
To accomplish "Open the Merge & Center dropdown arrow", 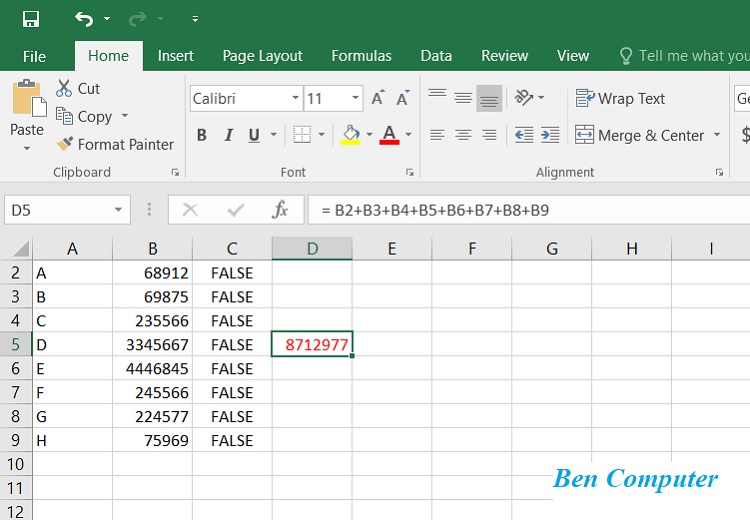I will pos(717,135).
